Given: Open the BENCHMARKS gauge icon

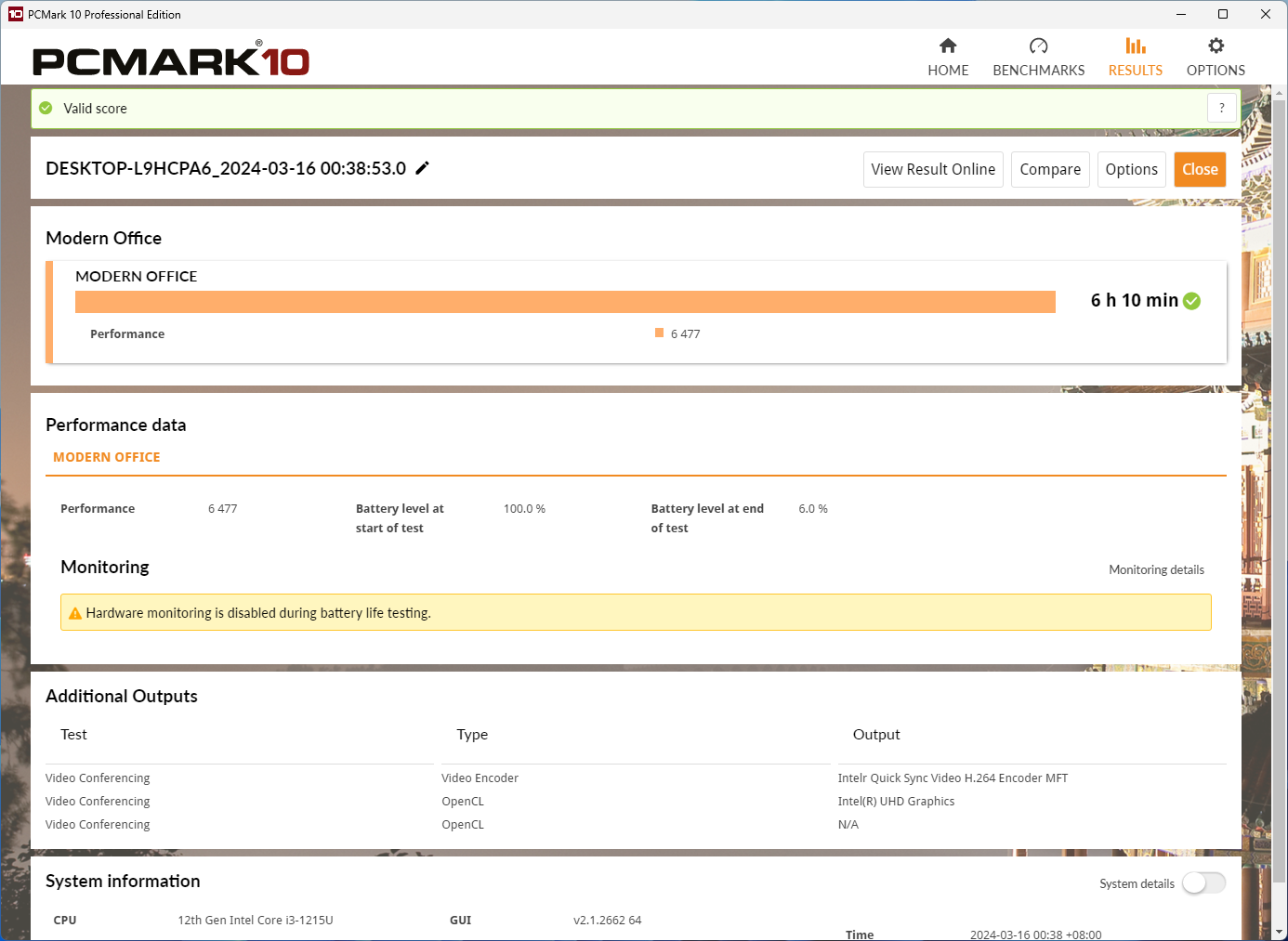Looking at the screenshot, I should click(1039, 46).
